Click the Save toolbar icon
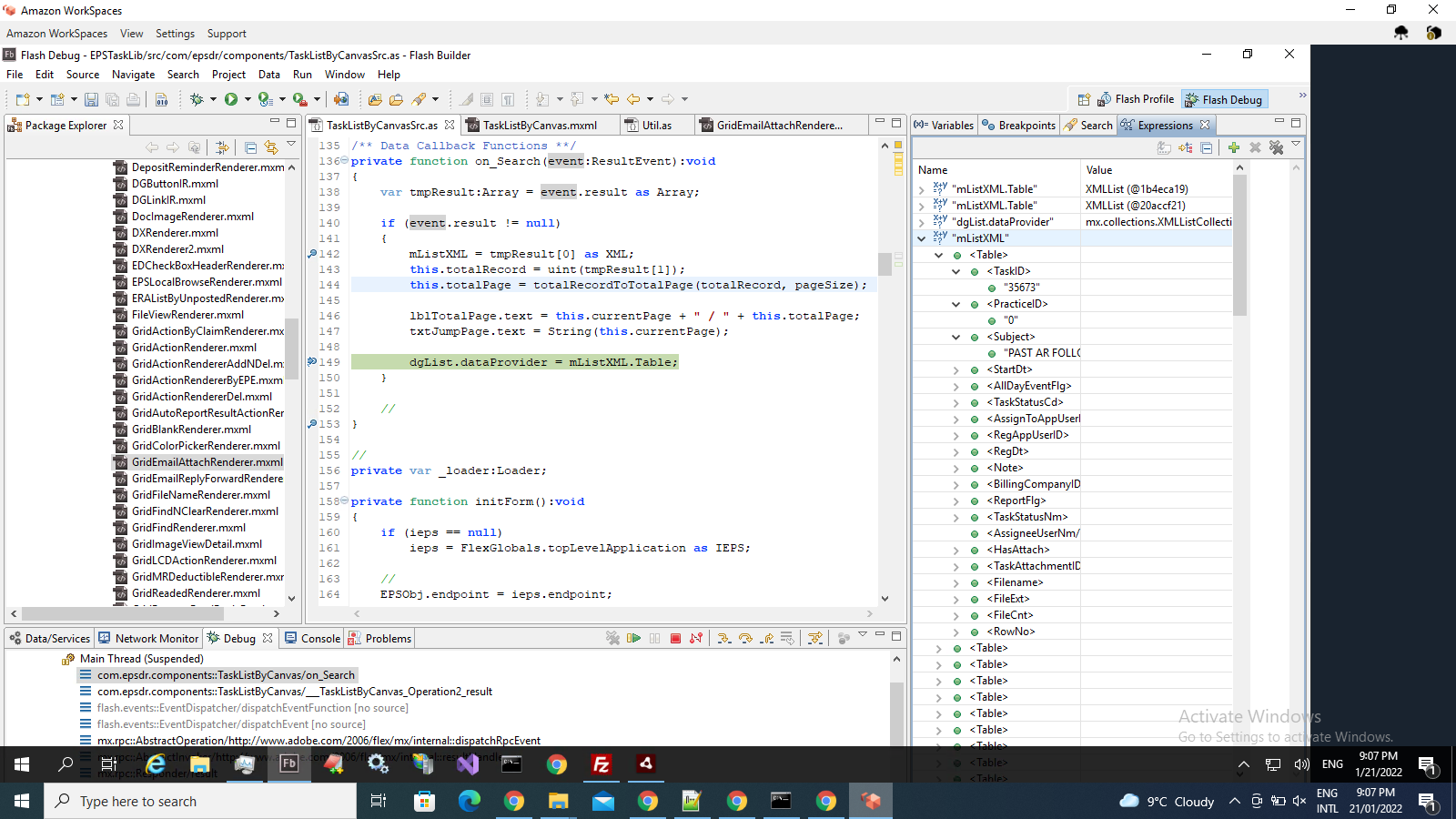The height and width of the screenshot is (819, 1456). pyautogui.click(x=91, y=99)
